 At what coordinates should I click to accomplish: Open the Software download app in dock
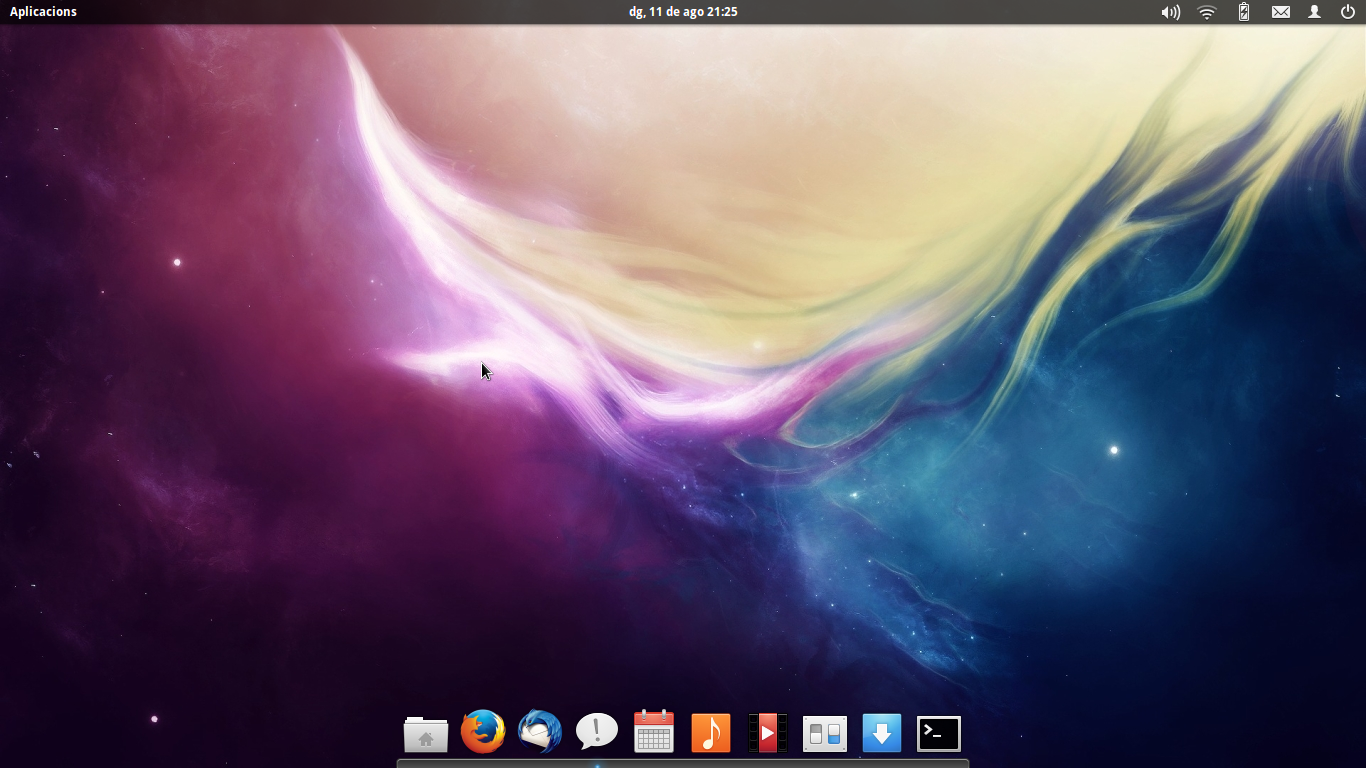[882, 733]
